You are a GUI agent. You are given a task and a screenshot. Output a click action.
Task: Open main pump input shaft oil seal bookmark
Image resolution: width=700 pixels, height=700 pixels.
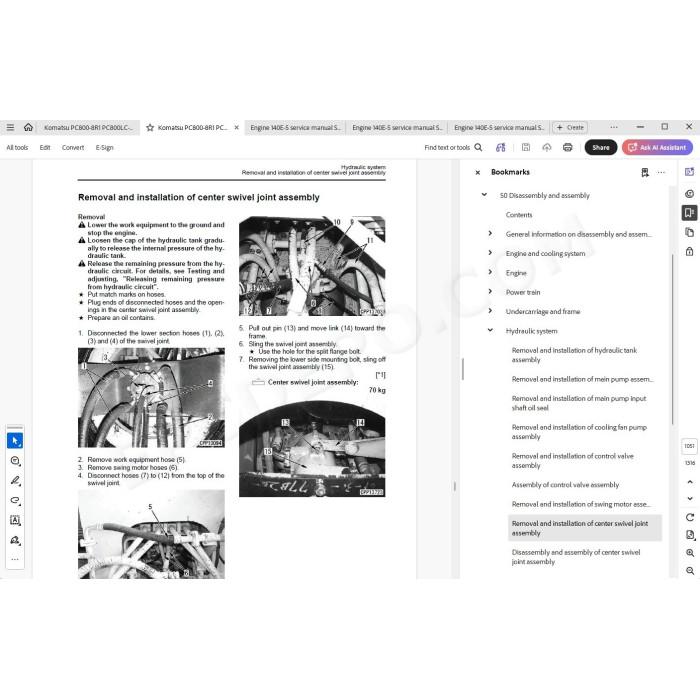click(579, 403)
